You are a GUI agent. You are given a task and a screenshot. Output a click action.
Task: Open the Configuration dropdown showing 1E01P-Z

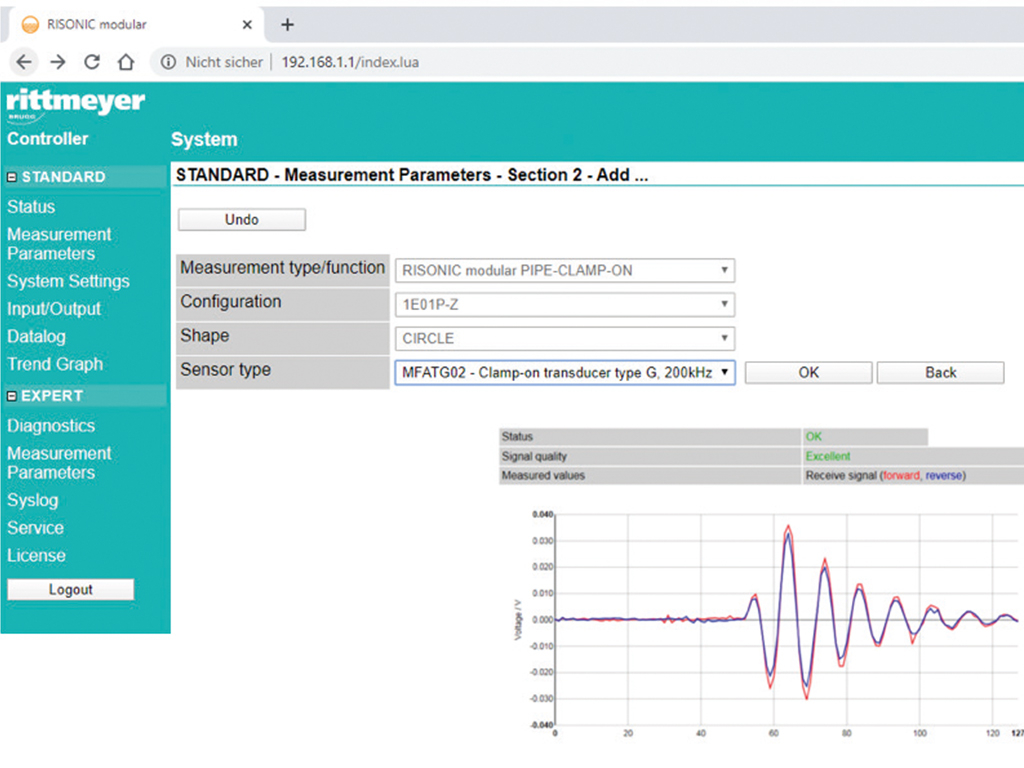(x=564, y=304)
